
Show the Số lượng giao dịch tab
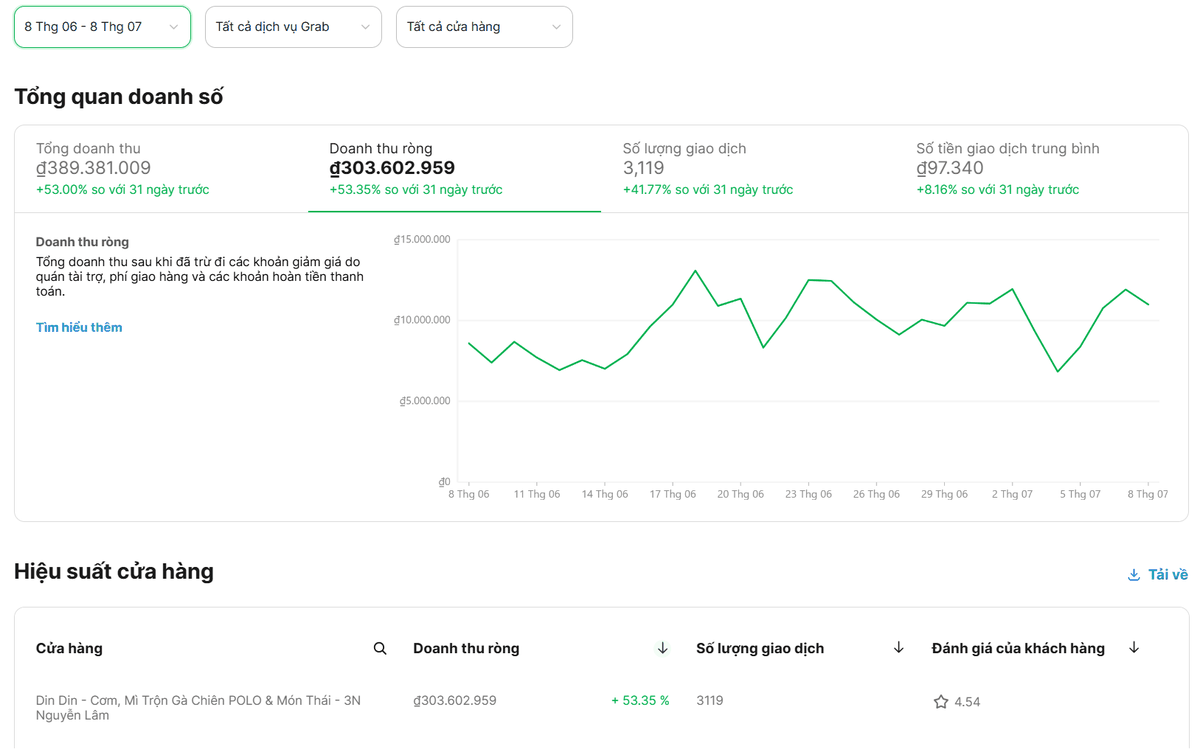coord(747,169)
